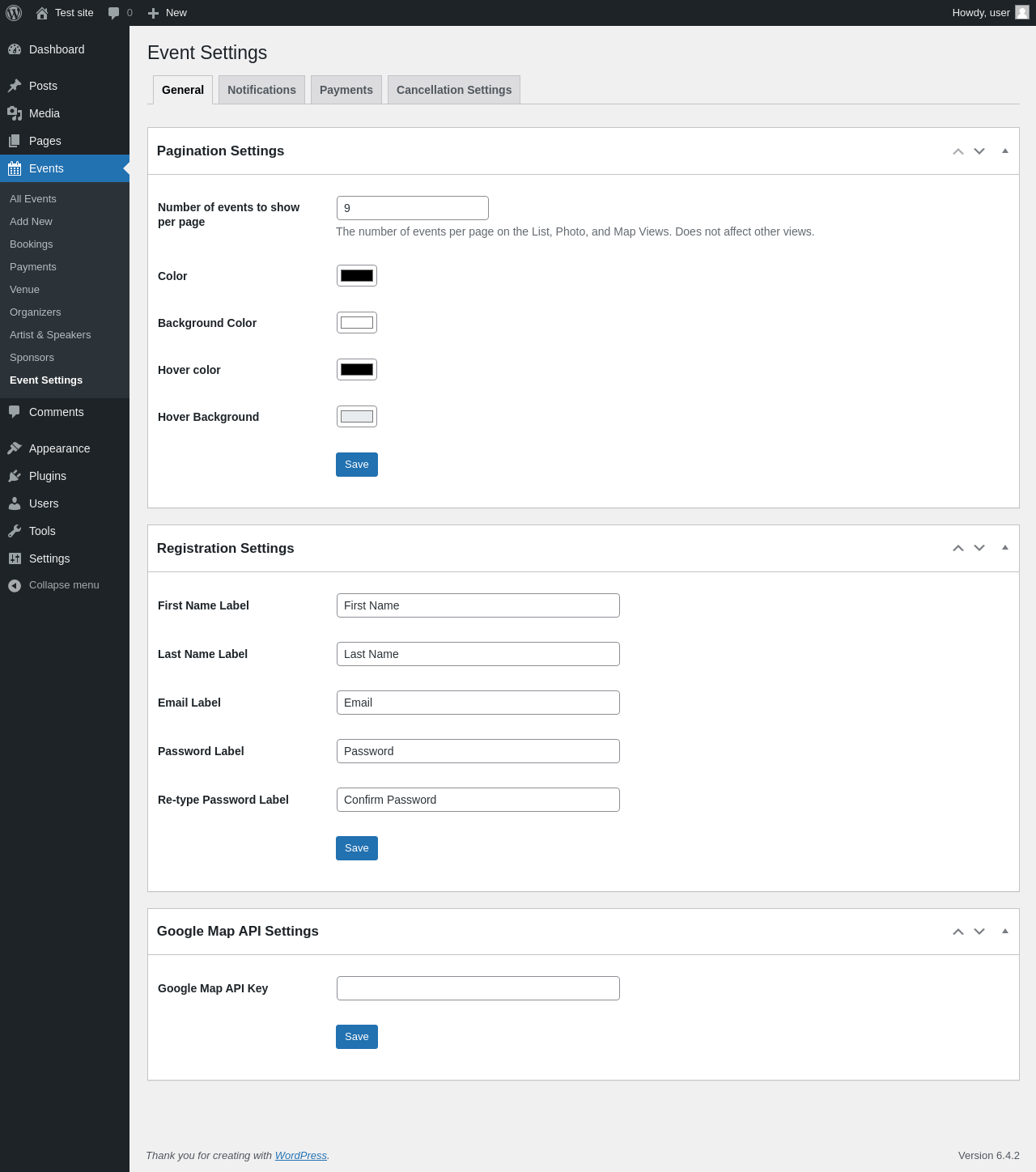
Task: Save the Google Map API Settings
Action: coord(357,1037)
